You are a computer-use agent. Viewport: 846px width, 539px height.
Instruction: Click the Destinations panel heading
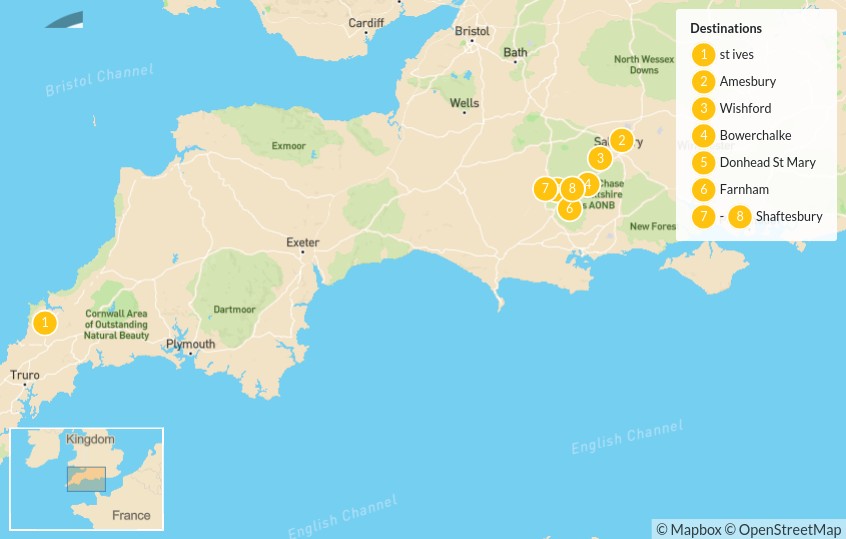[726, 29]
